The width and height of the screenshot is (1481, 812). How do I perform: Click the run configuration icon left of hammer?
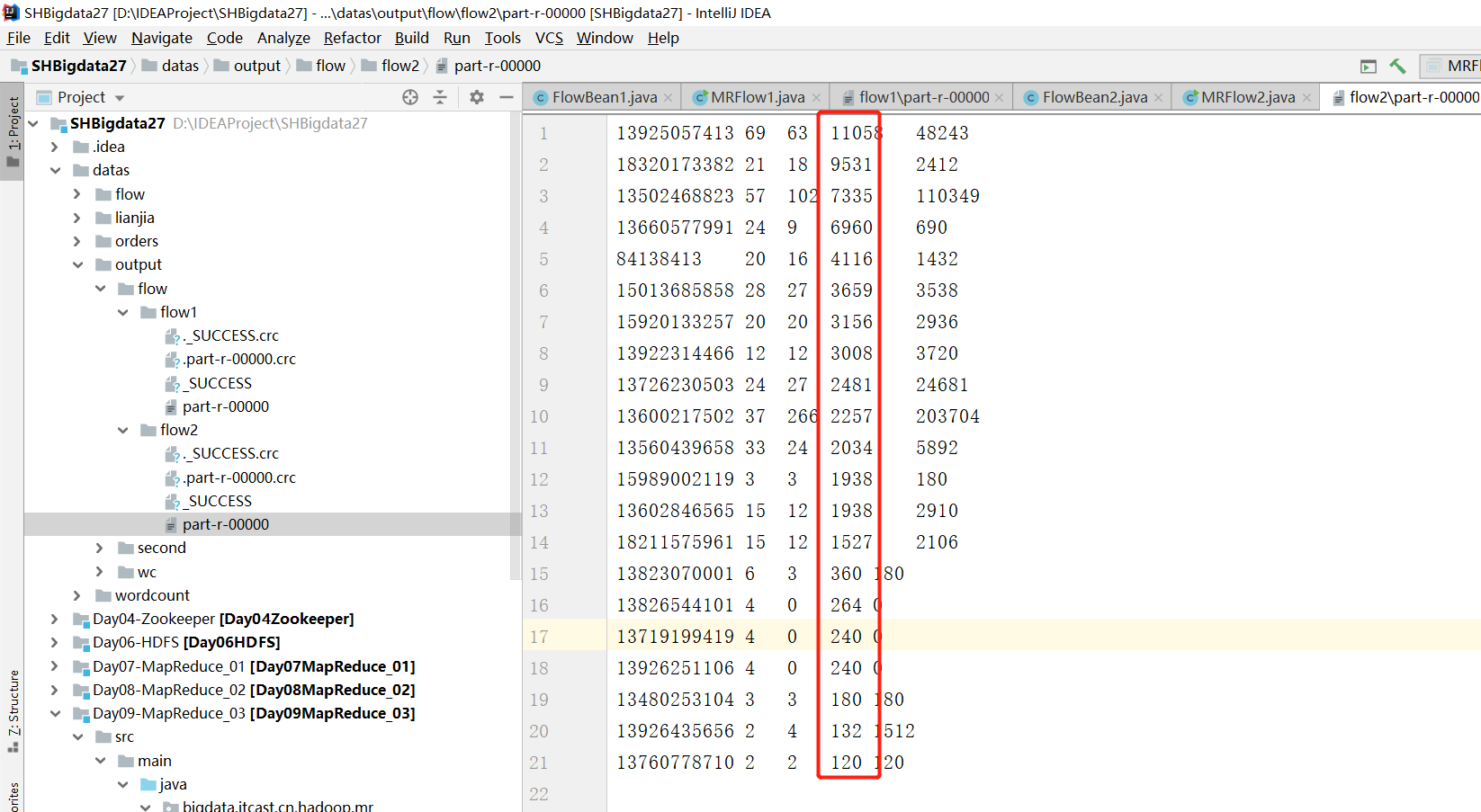click(x=1369, y=66)
